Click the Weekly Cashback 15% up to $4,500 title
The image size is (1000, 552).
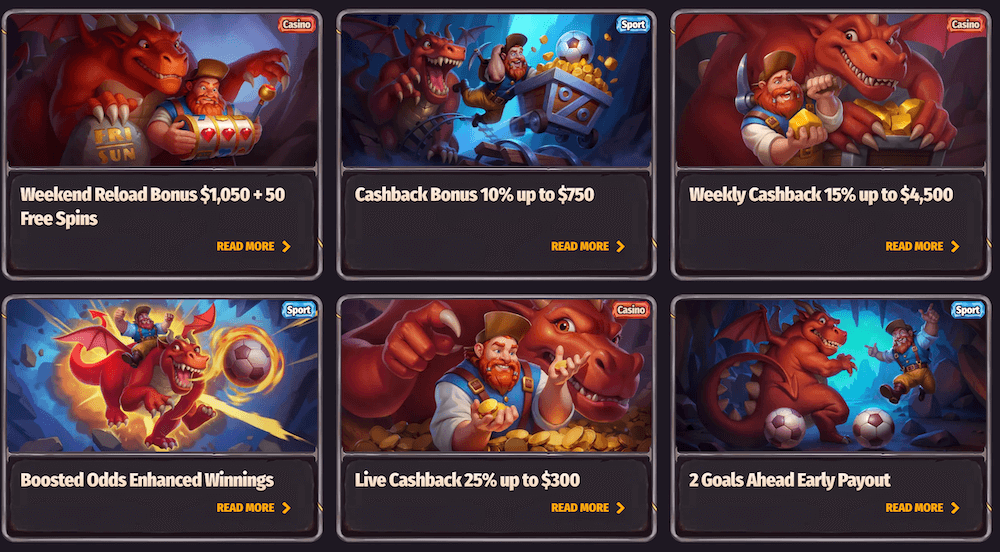click(821, 194)
